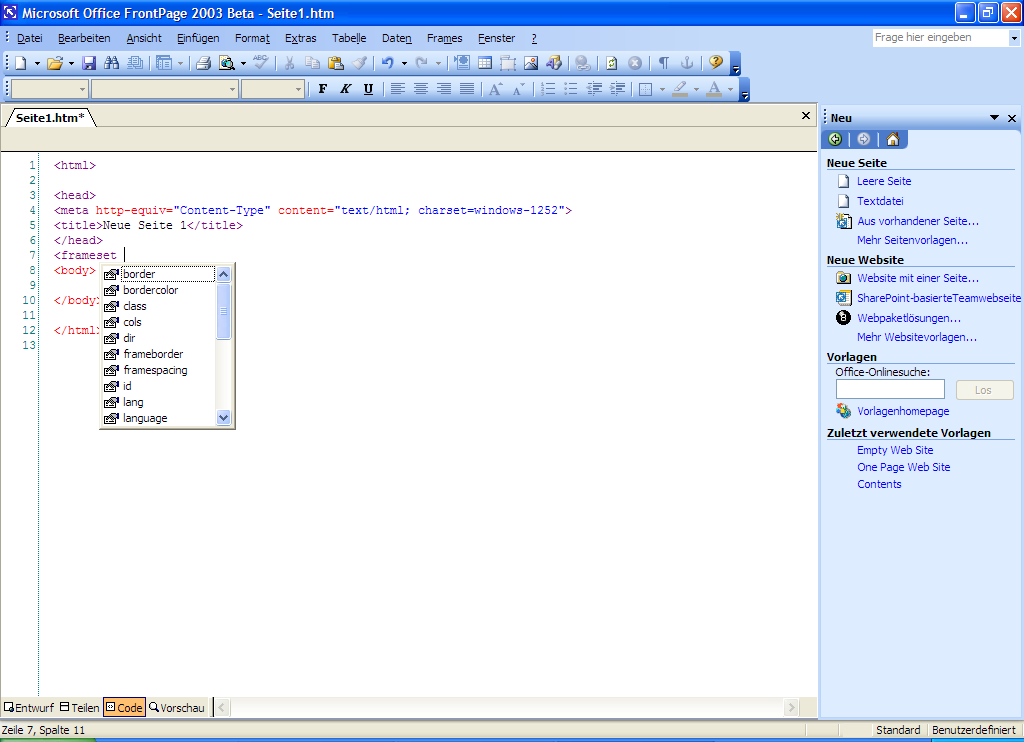Open the font name dropdown
The width and height of the screenshot is (1024, 742).
pos(232,89)
